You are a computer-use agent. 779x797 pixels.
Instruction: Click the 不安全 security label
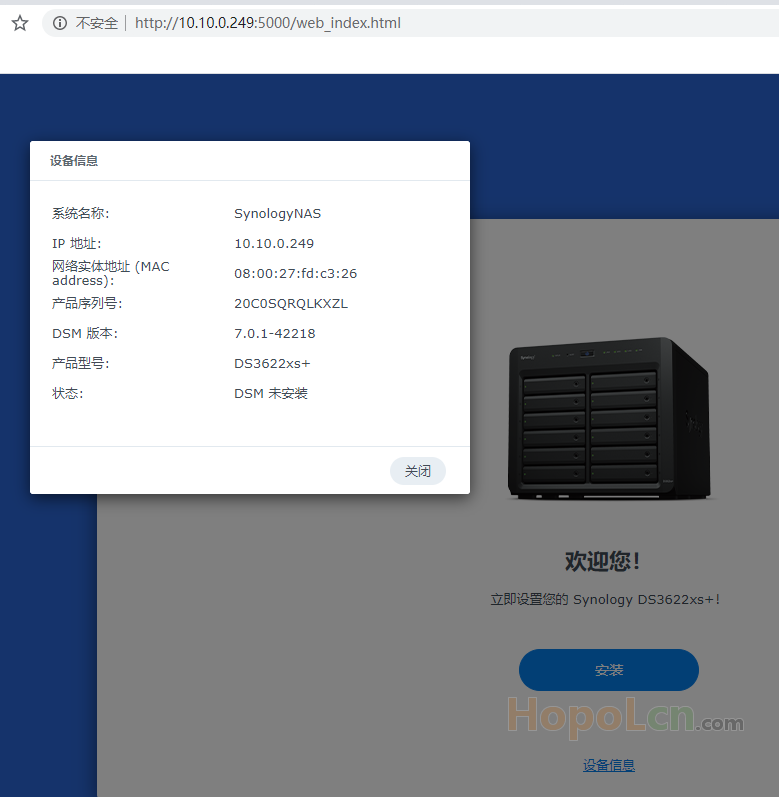(97, 23)
